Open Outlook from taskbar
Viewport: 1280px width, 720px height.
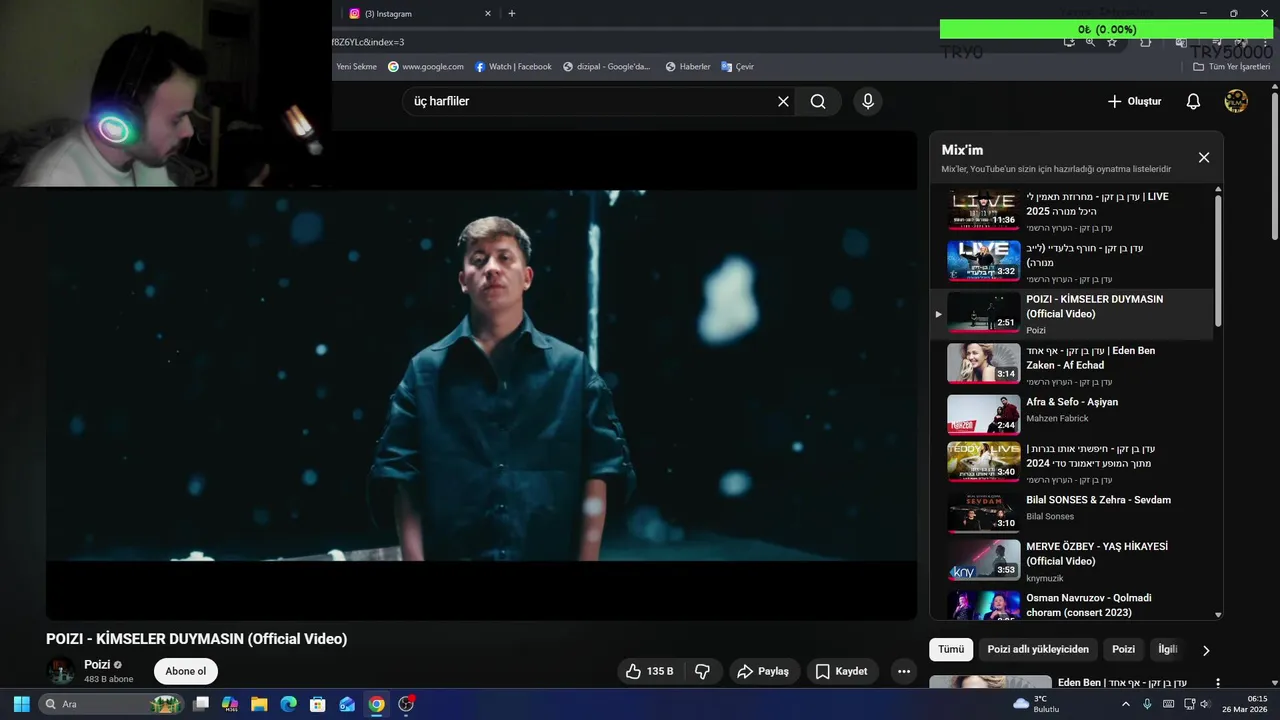[347, 704]
